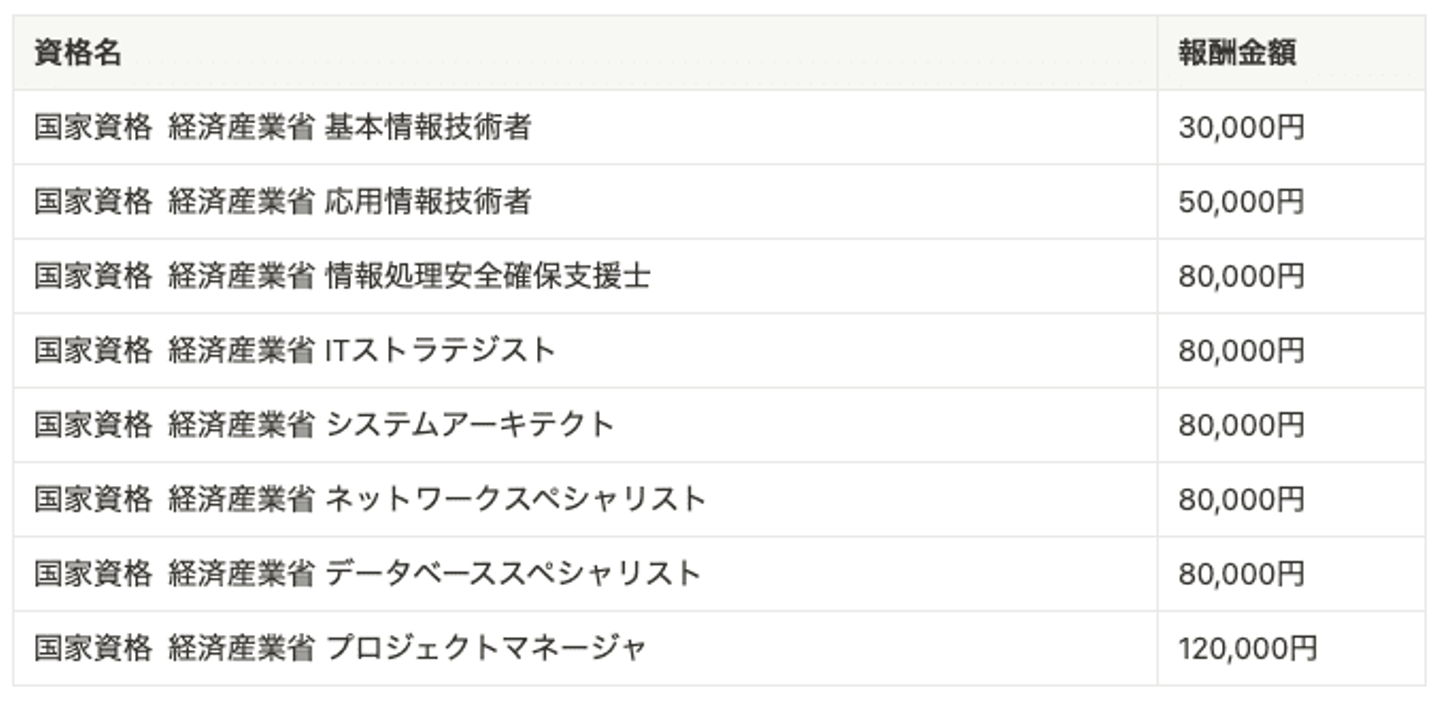Select the データベーススペシャリスト qualification cell
Screen dimensions: 1440x702
tap(513, 574)
